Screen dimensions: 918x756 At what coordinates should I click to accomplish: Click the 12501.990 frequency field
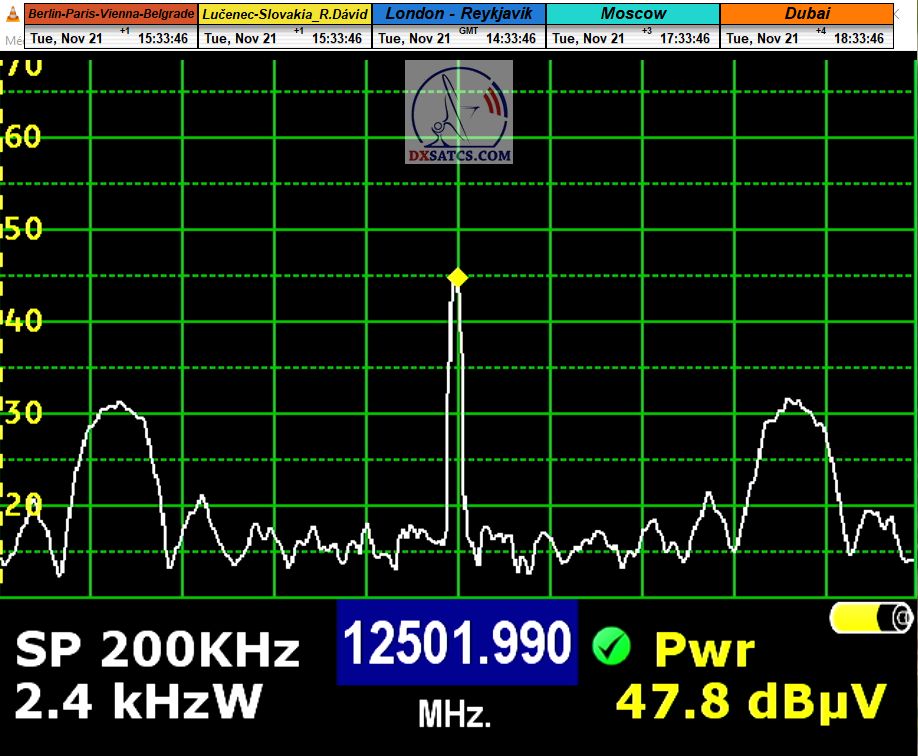tap(457, 642)
